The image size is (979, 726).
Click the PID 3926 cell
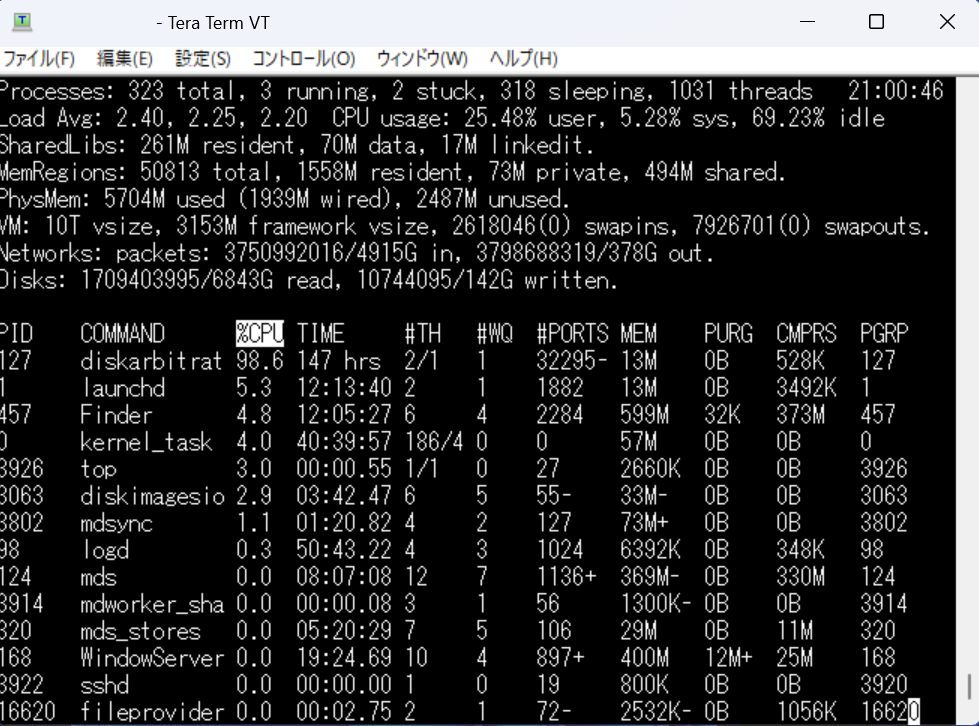[x=22, y=469]
